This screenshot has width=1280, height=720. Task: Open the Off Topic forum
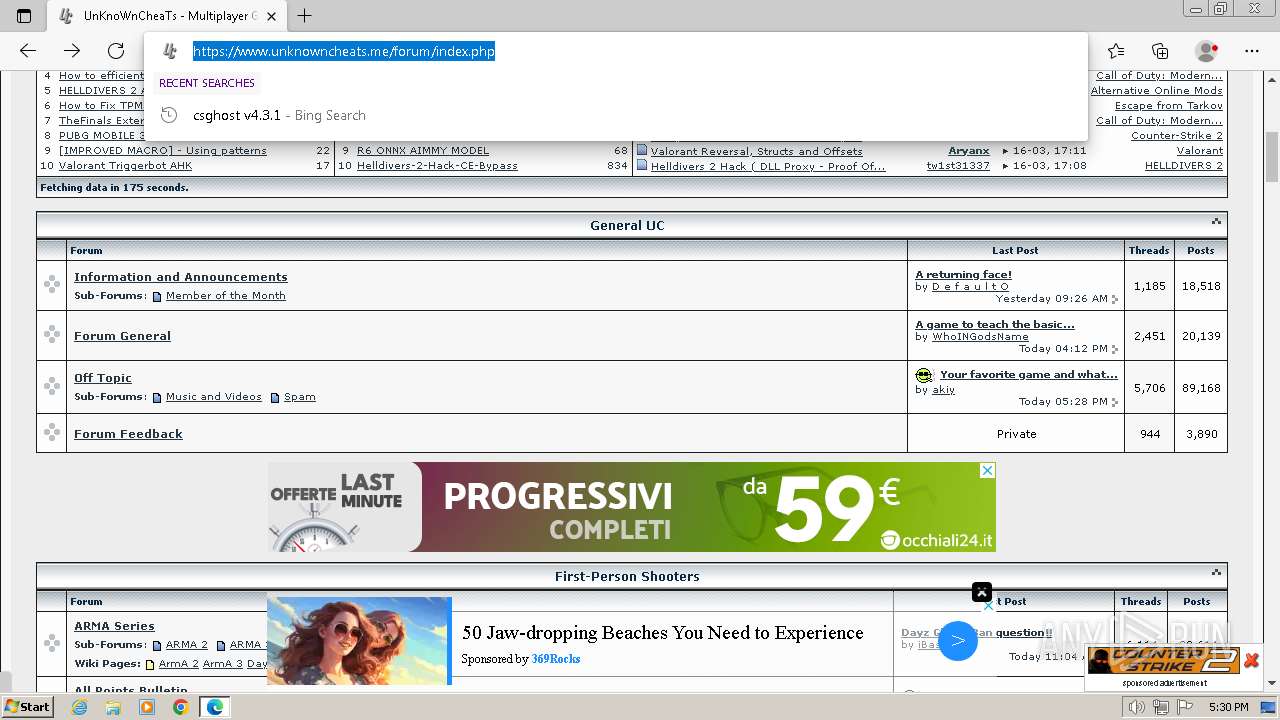tap(103, 378)
